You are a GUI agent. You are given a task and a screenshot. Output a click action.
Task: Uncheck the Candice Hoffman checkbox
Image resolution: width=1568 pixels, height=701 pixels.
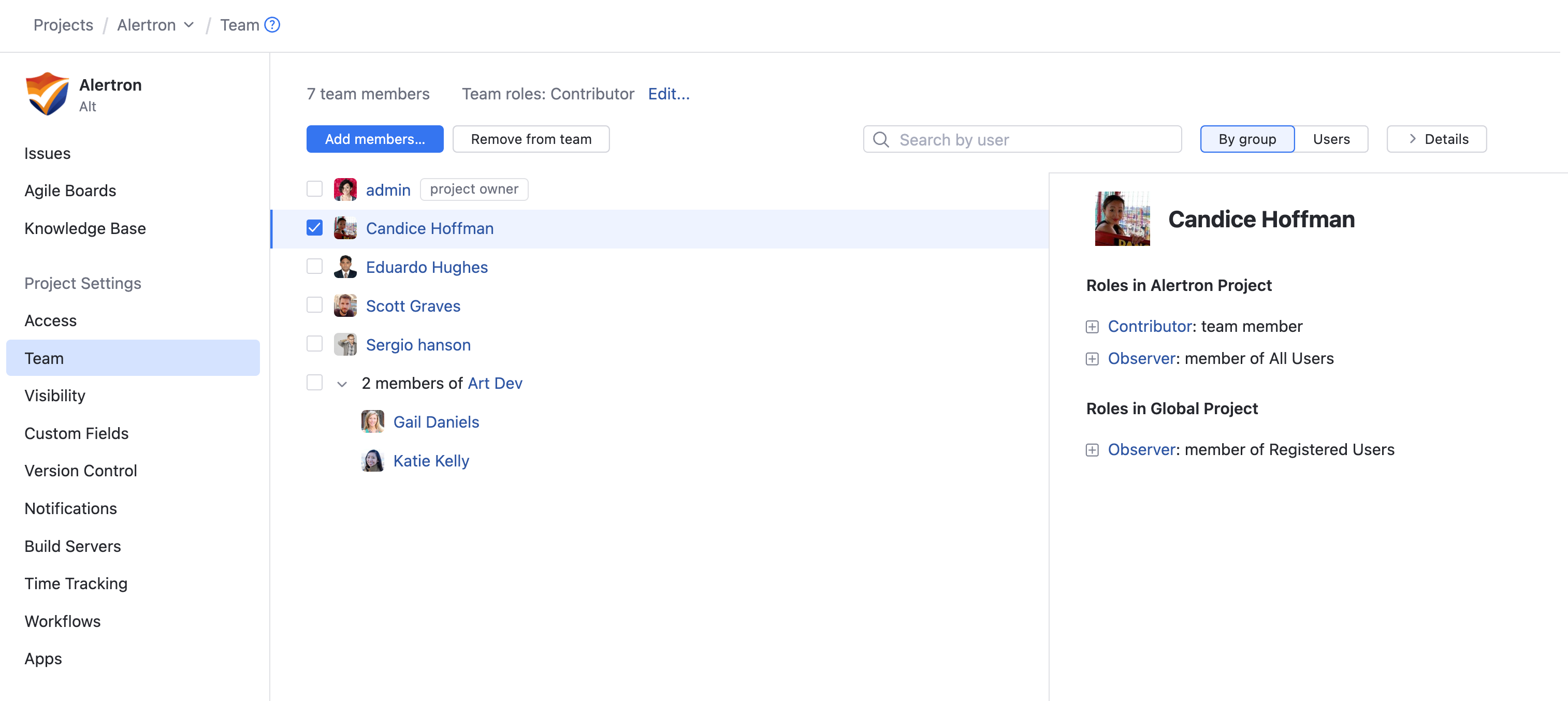tap(314, 228)
